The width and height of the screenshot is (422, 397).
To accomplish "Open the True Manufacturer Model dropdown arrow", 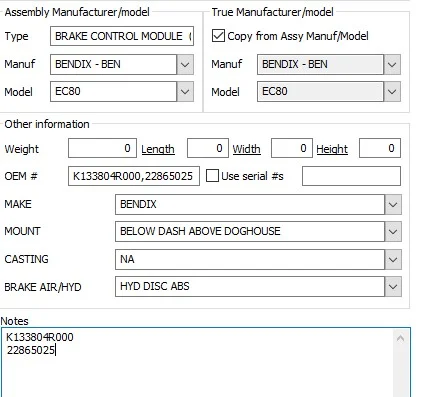I will point(392,92).
